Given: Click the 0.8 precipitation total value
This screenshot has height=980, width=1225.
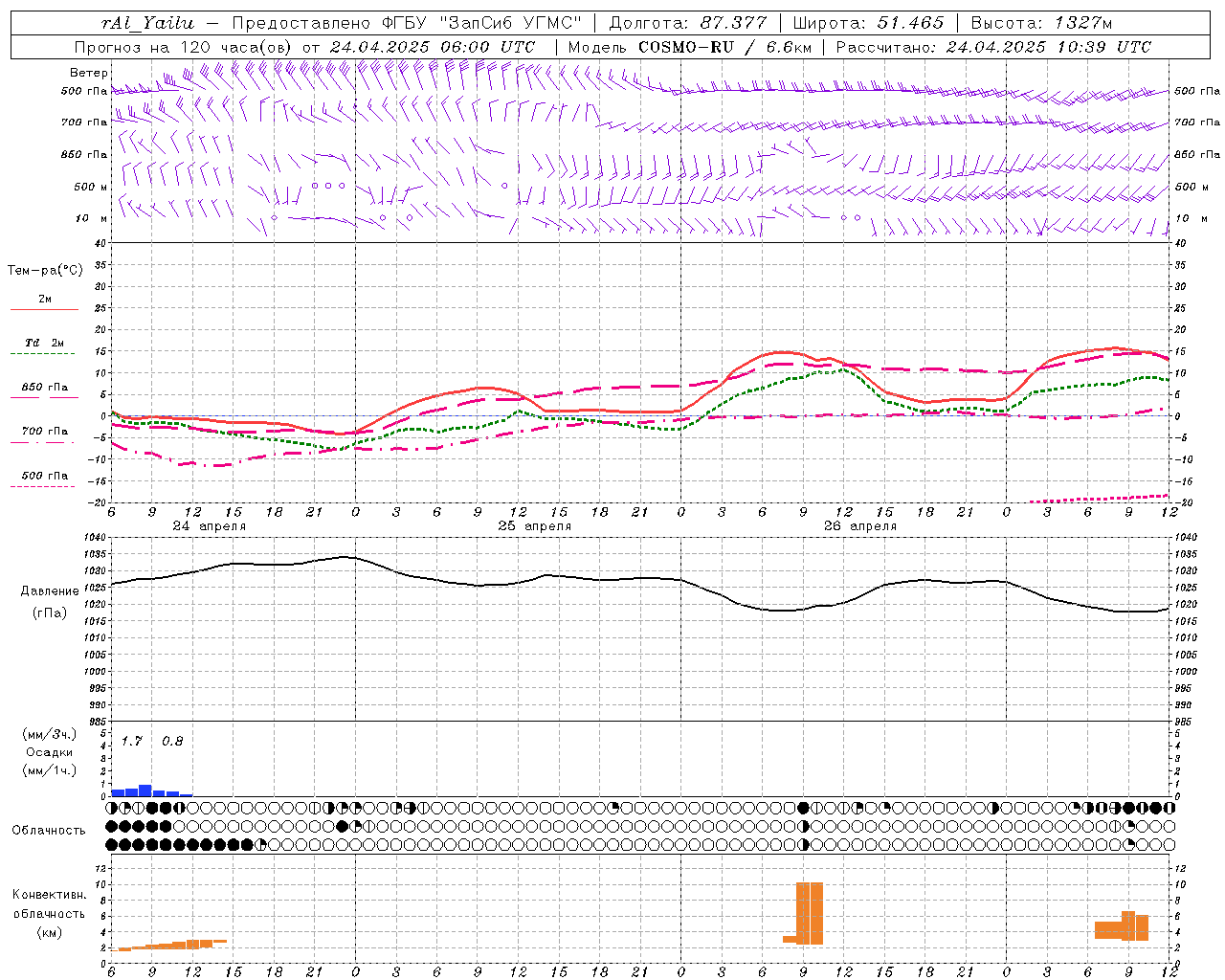Looking at the screenshot, I should [172, 742].
